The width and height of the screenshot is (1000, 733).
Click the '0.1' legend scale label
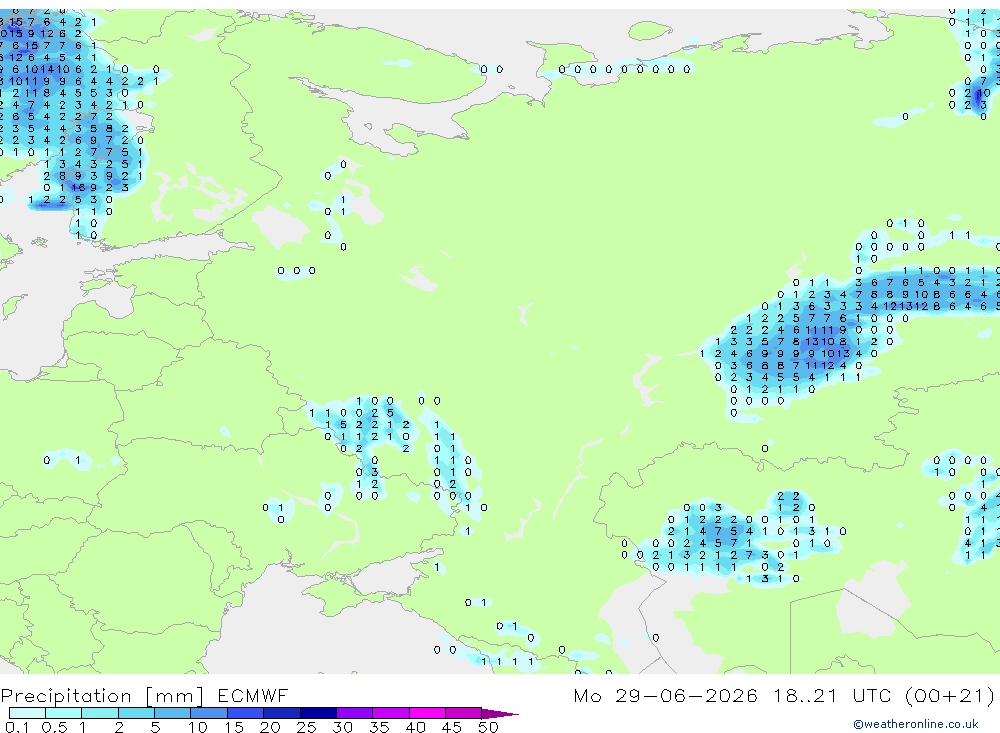coord(17,727)
